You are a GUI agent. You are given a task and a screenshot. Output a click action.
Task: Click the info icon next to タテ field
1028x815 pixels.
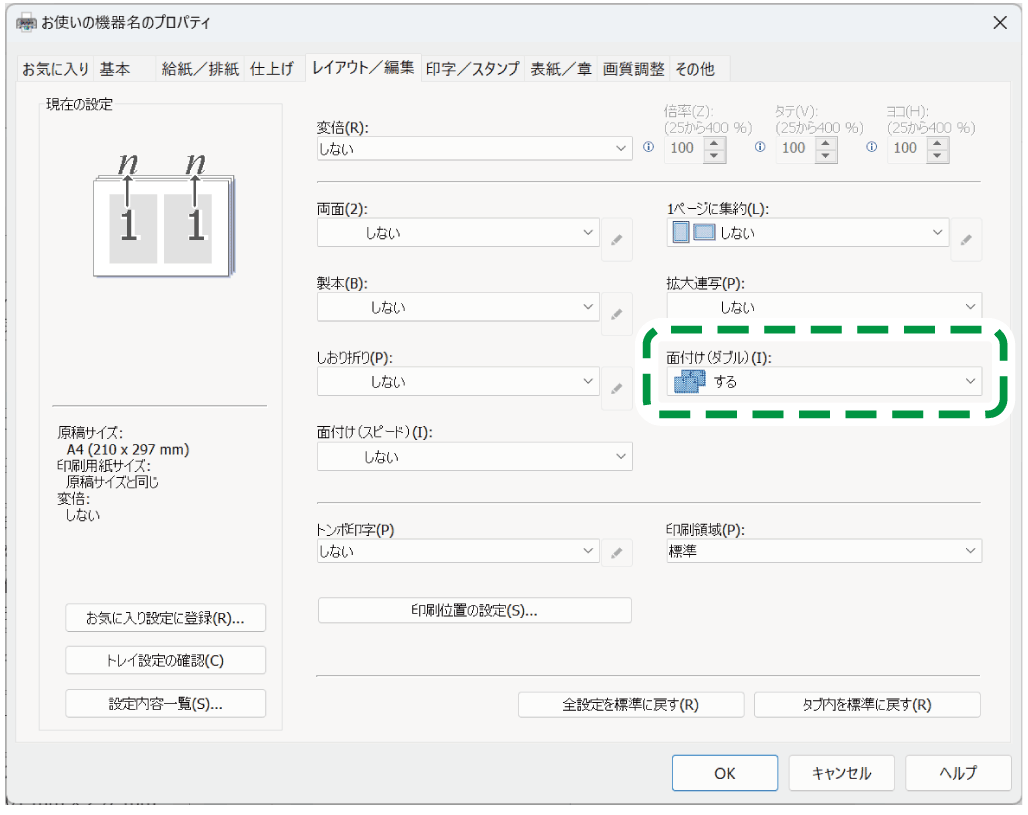[760, 147]
